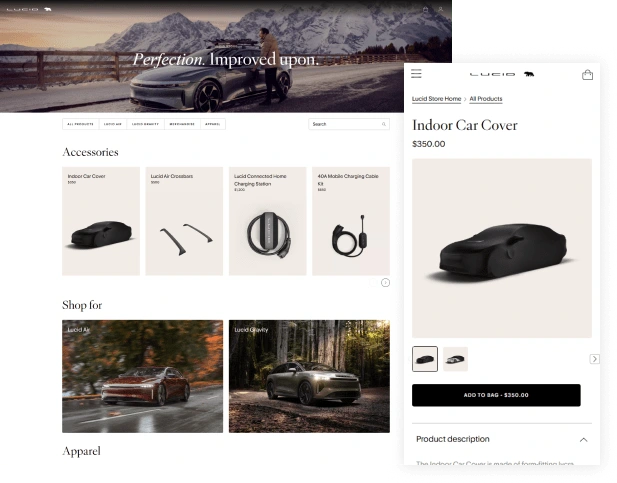Select the Merchandise filter tab
The image size is (617, 483).
(x=182, y=124)
